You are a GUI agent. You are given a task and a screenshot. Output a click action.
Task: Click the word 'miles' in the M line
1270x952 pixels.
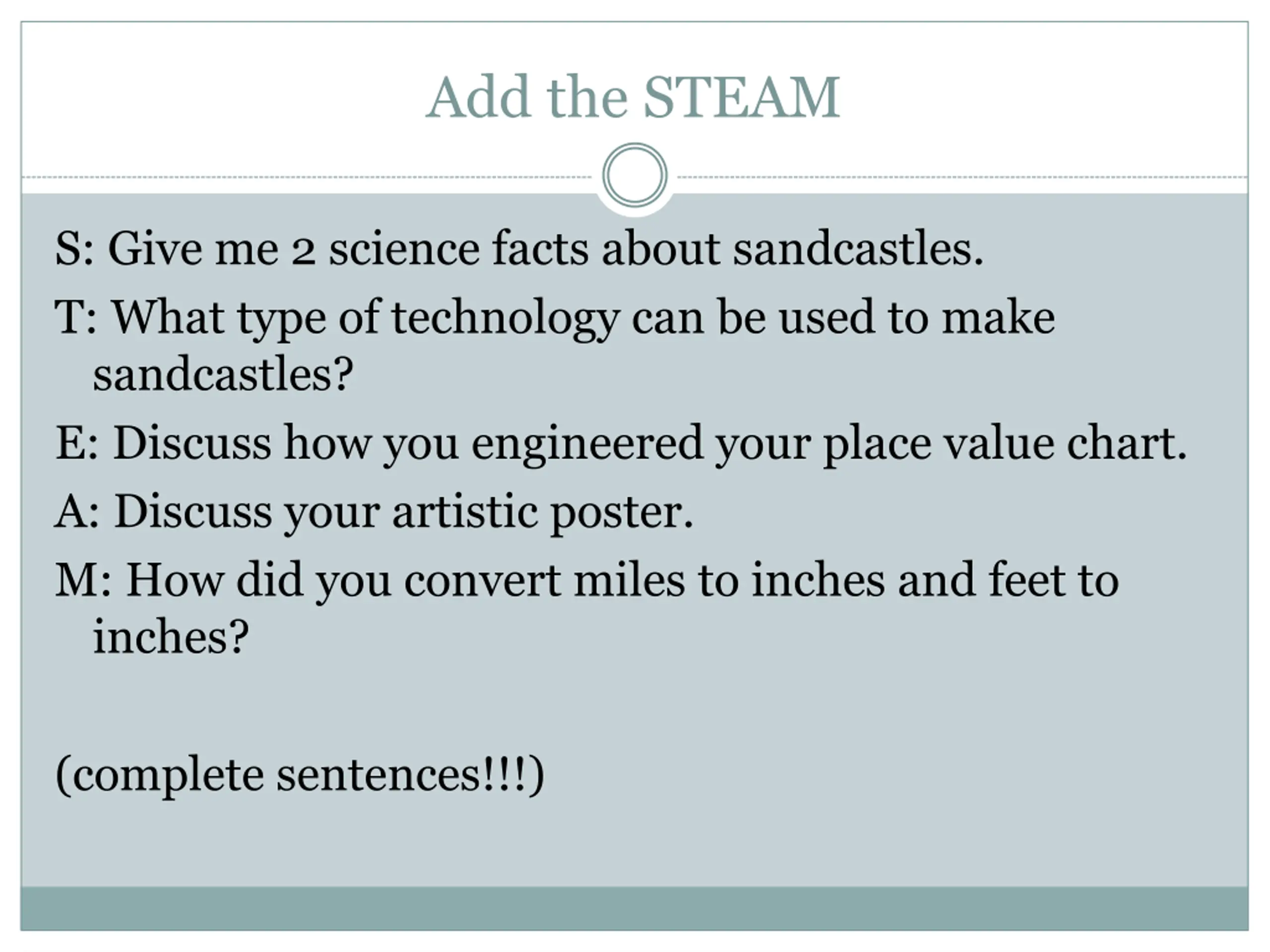pyautogui.click(x=629, y=581)
